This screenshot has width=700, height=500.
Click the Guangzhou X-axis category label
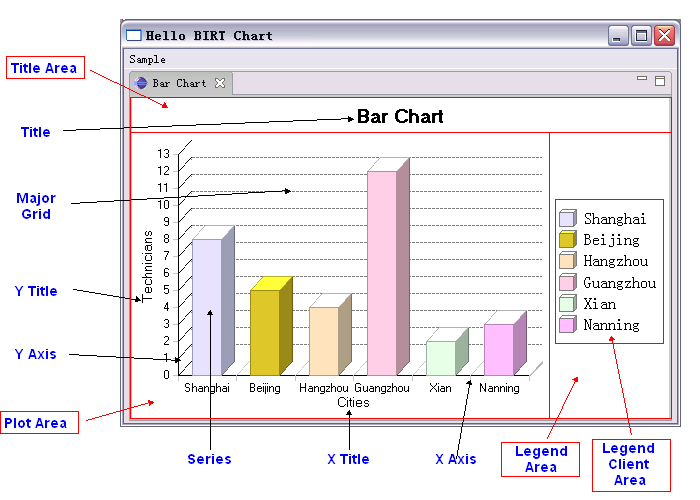[x=382, y=388]
